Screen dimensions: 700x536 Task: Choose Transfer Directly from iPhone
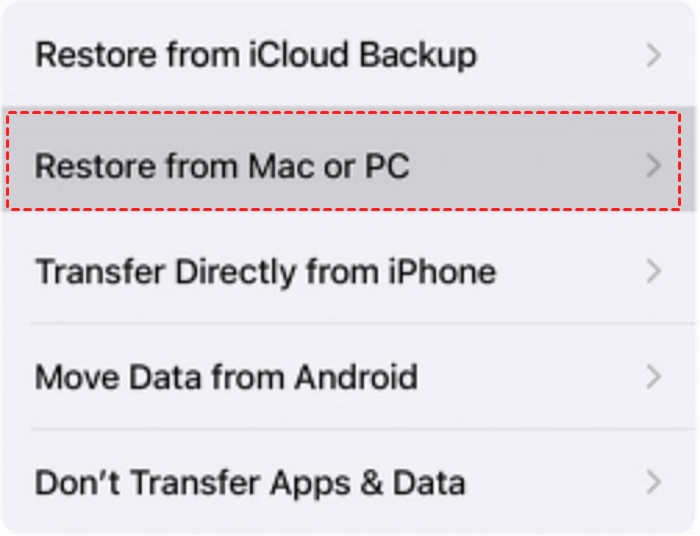(x=265, y=271)
